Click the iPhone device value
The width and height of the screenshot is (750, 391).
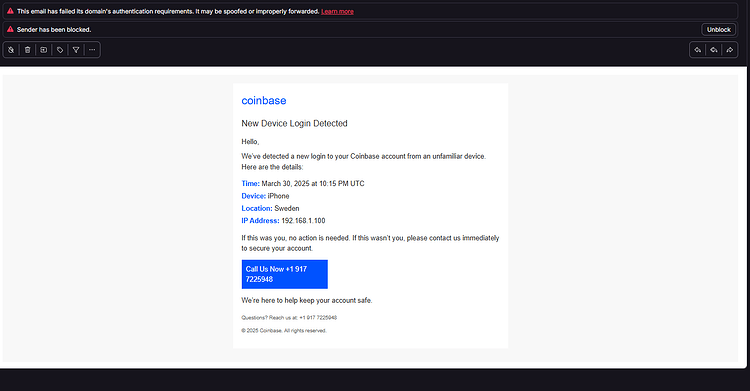click(278, 196)
